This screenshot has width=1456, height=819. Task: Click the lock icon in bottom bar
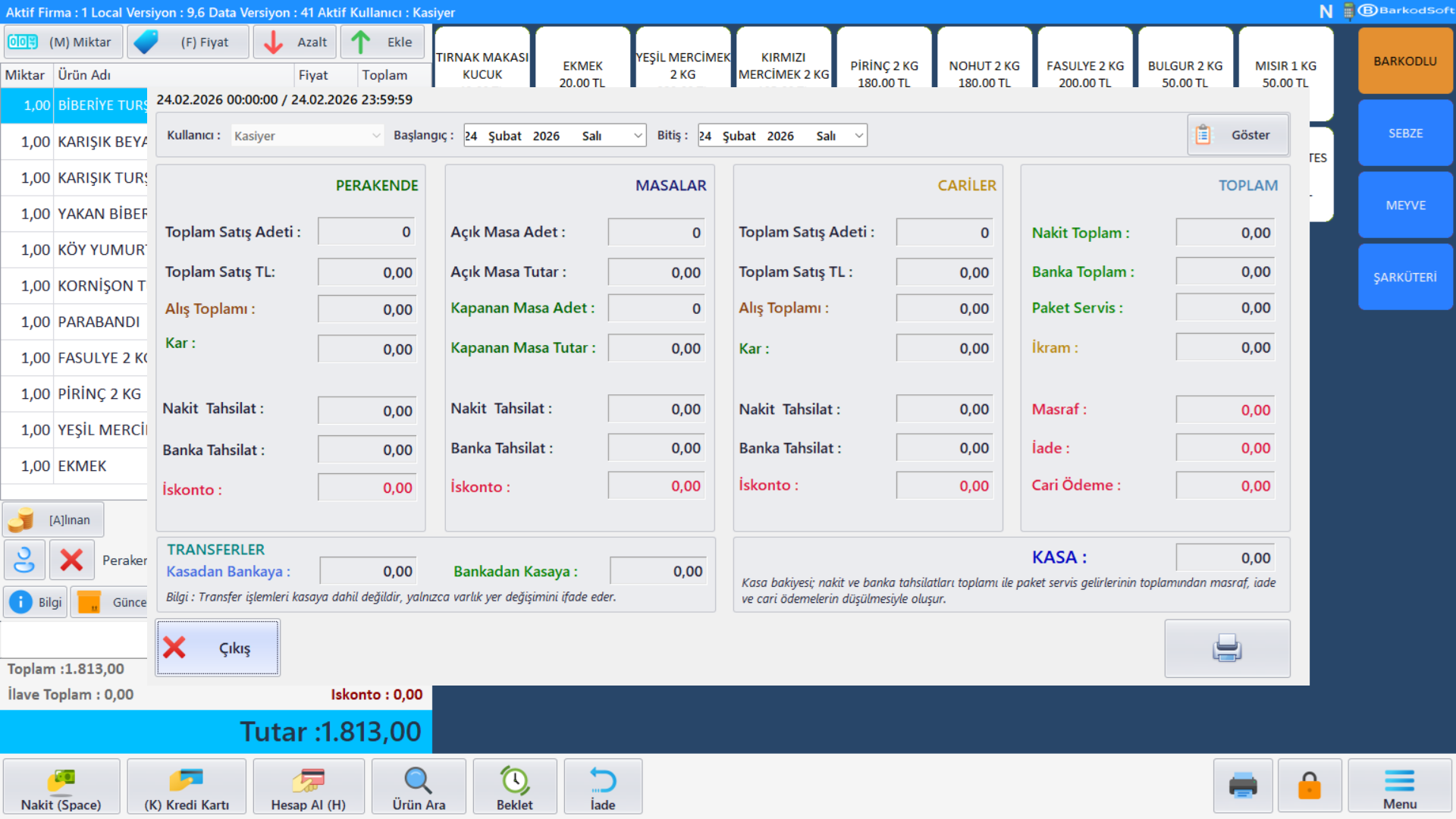[1309, 786]
